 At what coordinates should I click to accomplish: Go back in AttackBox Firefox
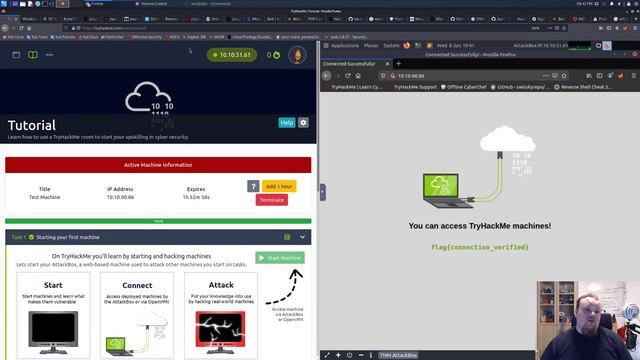point(327,76)
